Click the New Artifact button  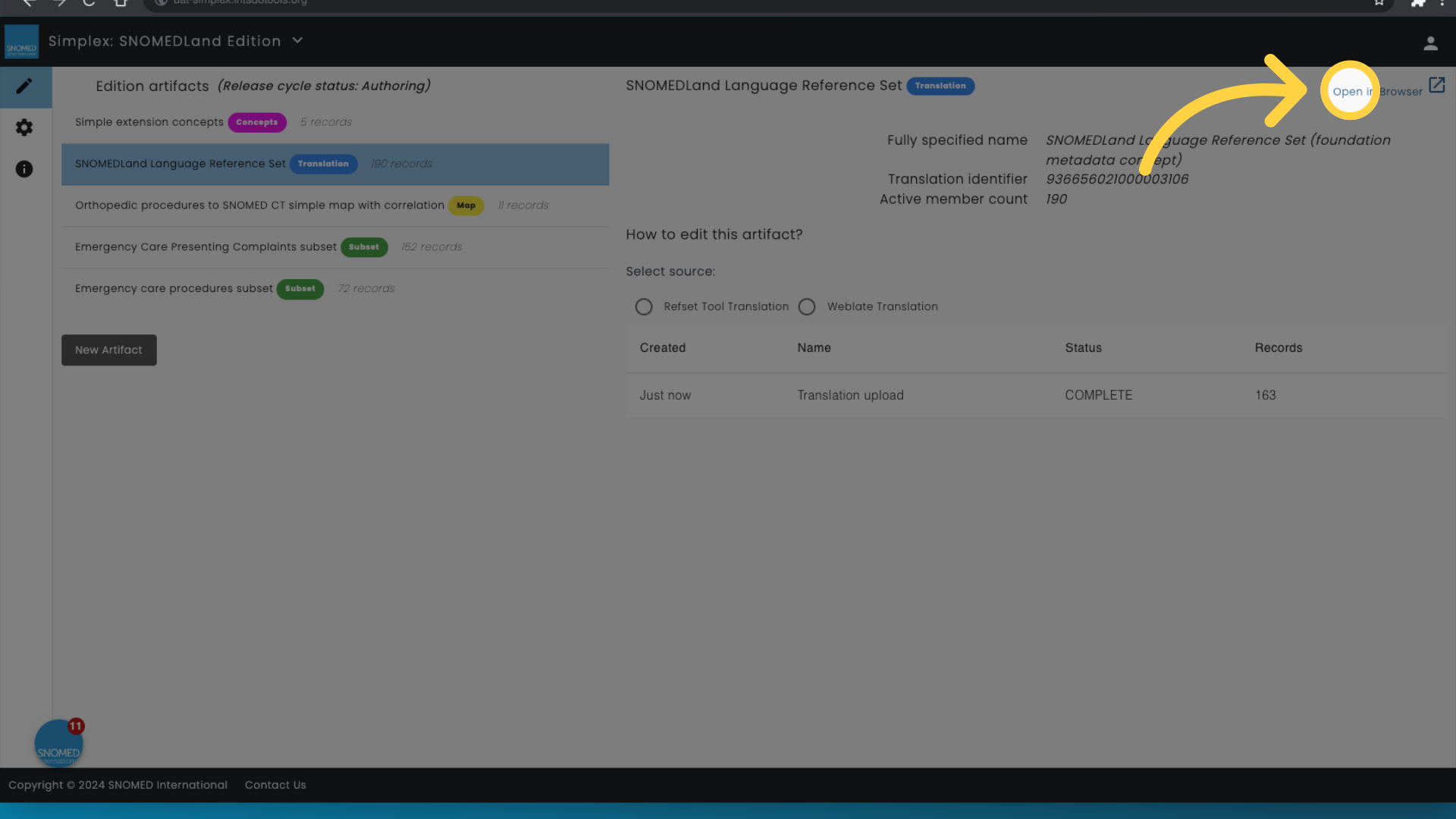tap(109, 350)
